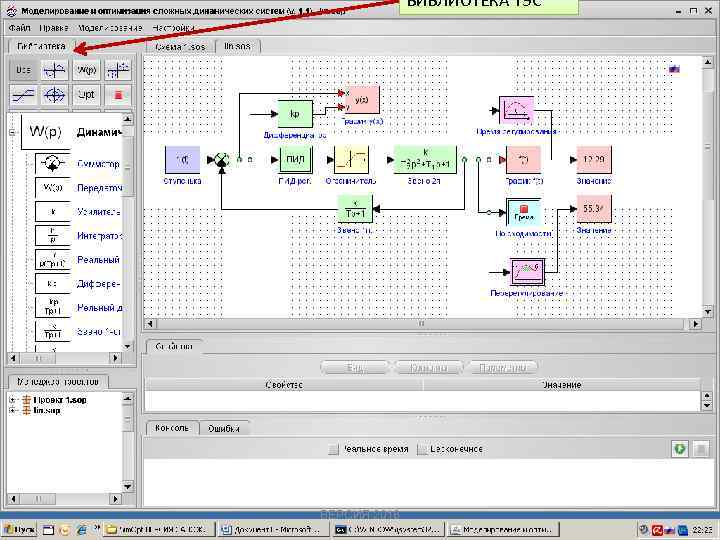720x540 pixels.
Task: Select the summing junction in the schematic
Action: [x=222, y=160]
